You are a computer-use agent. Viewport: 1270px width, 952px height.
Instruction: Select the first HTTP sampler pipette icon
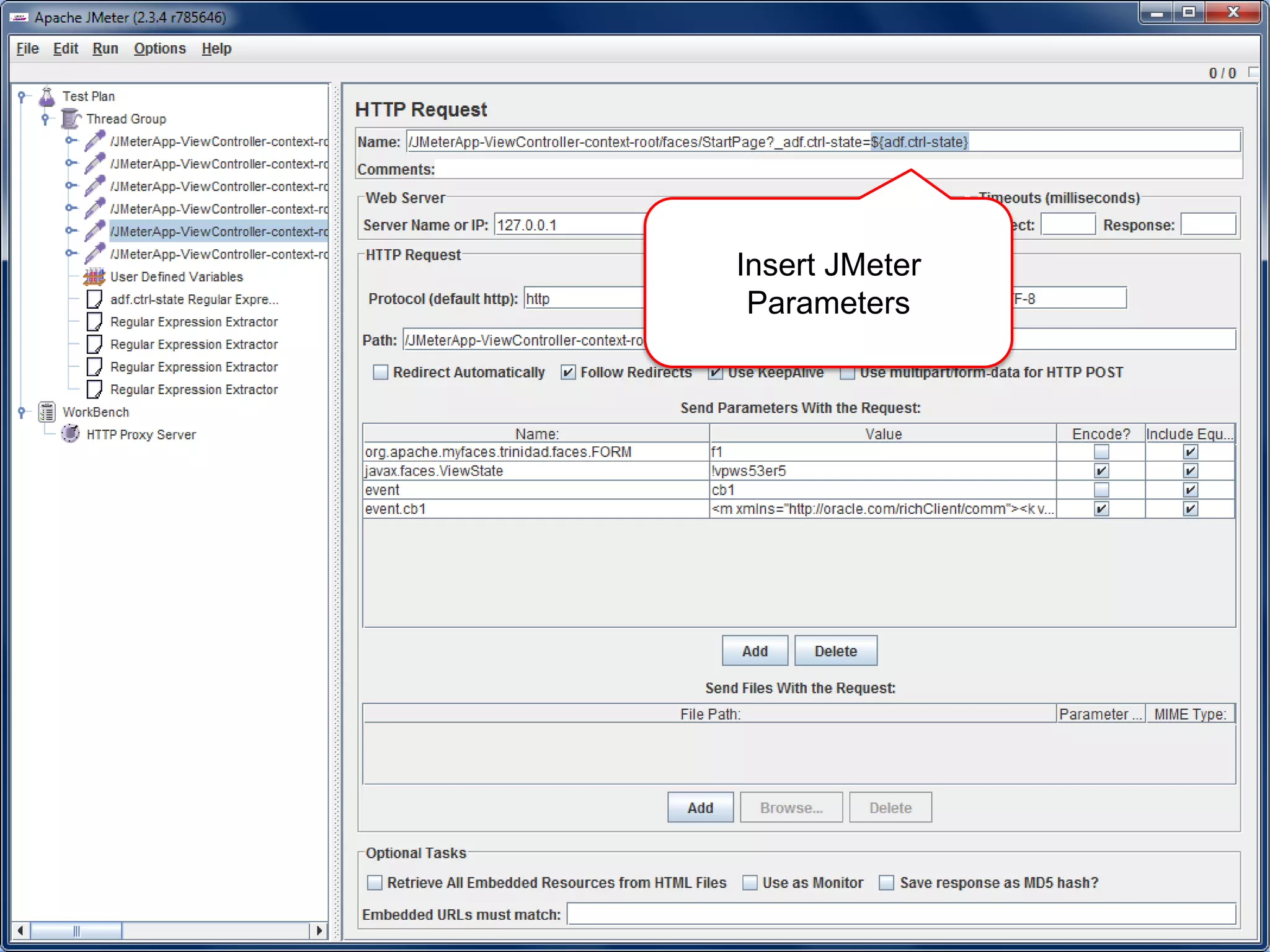(x=95, y=141)
